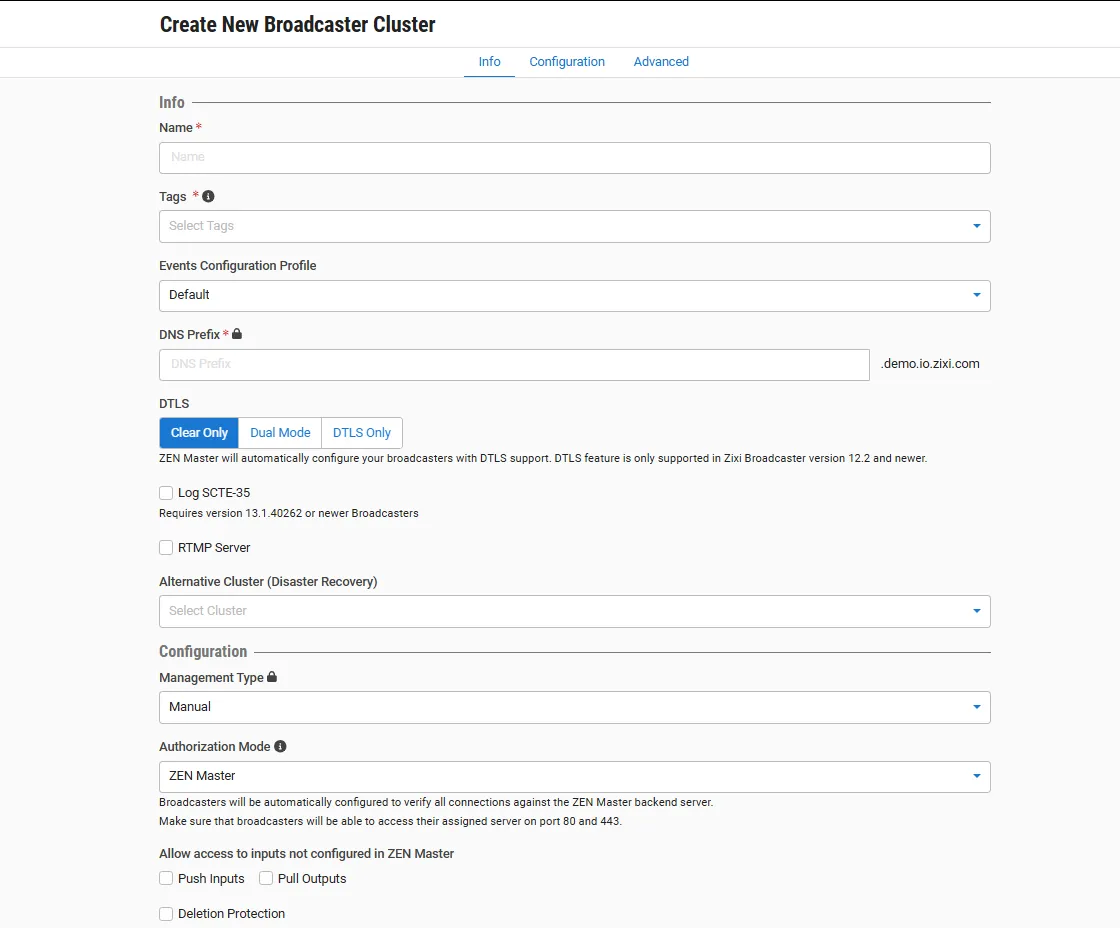Click the Authorization Mode info icon
The width and height of the screenshot is (1120, 928).
pyautogui.click(x=280, y=746)
